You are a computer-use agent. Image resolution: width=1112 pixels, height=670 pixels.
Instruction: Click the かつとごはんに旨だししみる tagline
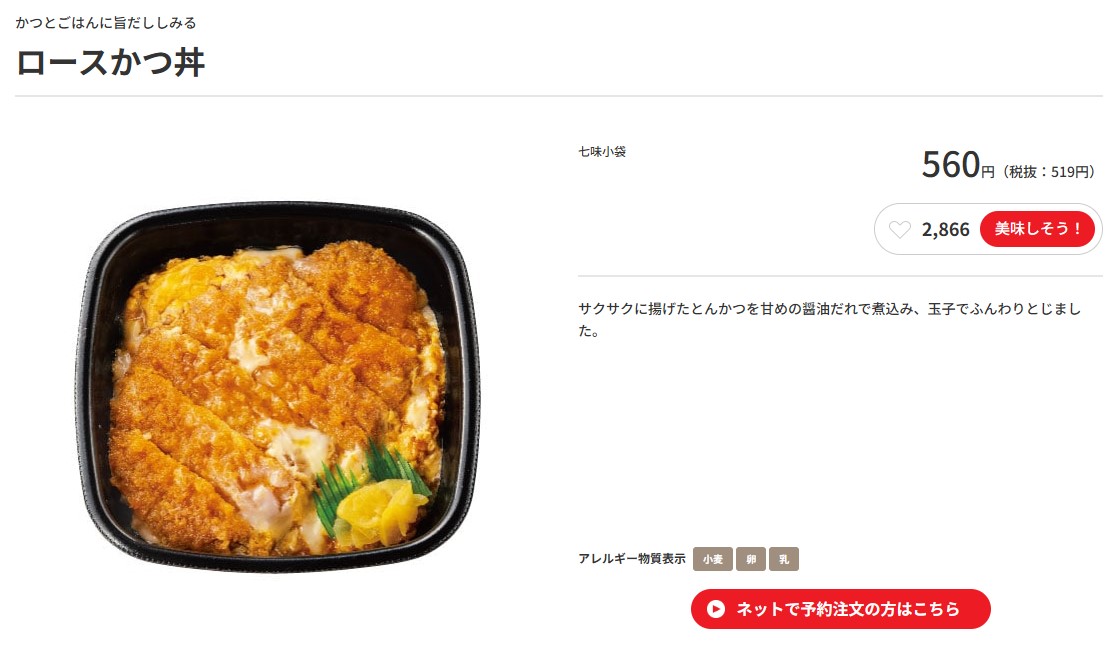tap(106, 23)
